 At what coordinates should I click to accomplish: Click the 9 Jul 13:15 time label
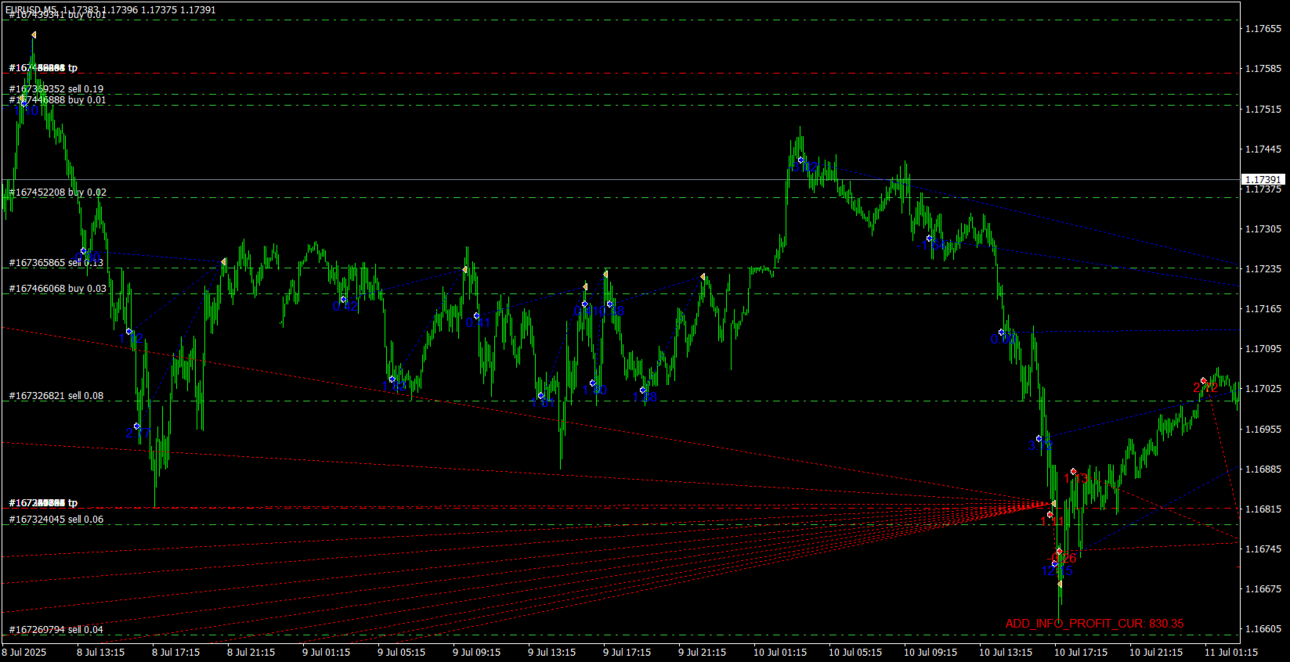[x=551, y=652]
